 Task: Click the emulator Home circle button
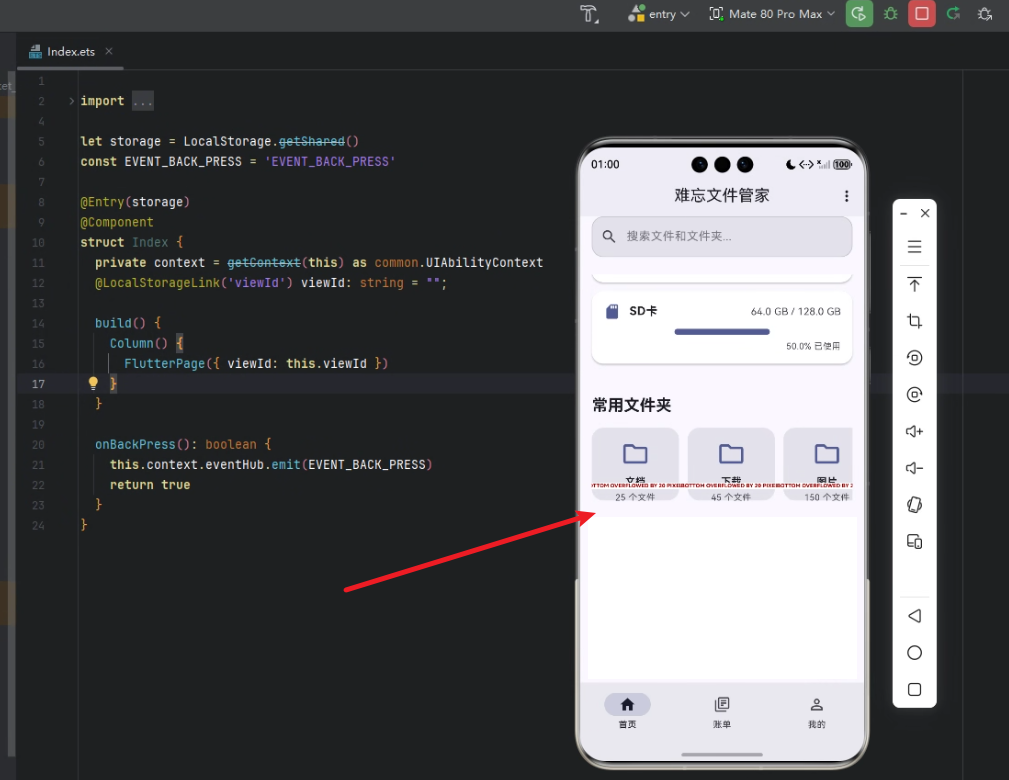click(x=914, y=653)
